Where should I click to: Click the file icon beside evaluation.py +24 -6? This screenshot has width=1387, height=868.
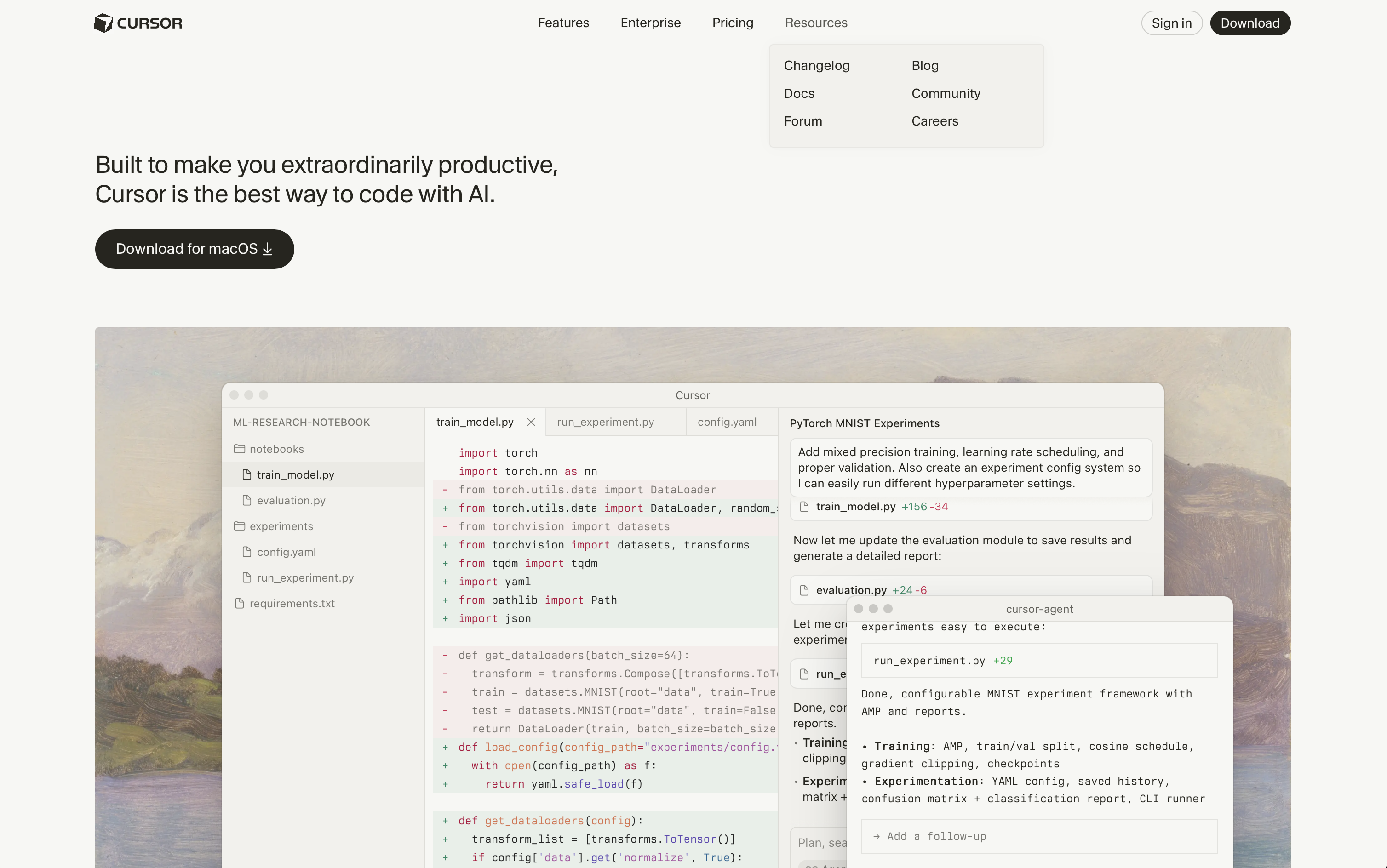click(x=804, y=590)
